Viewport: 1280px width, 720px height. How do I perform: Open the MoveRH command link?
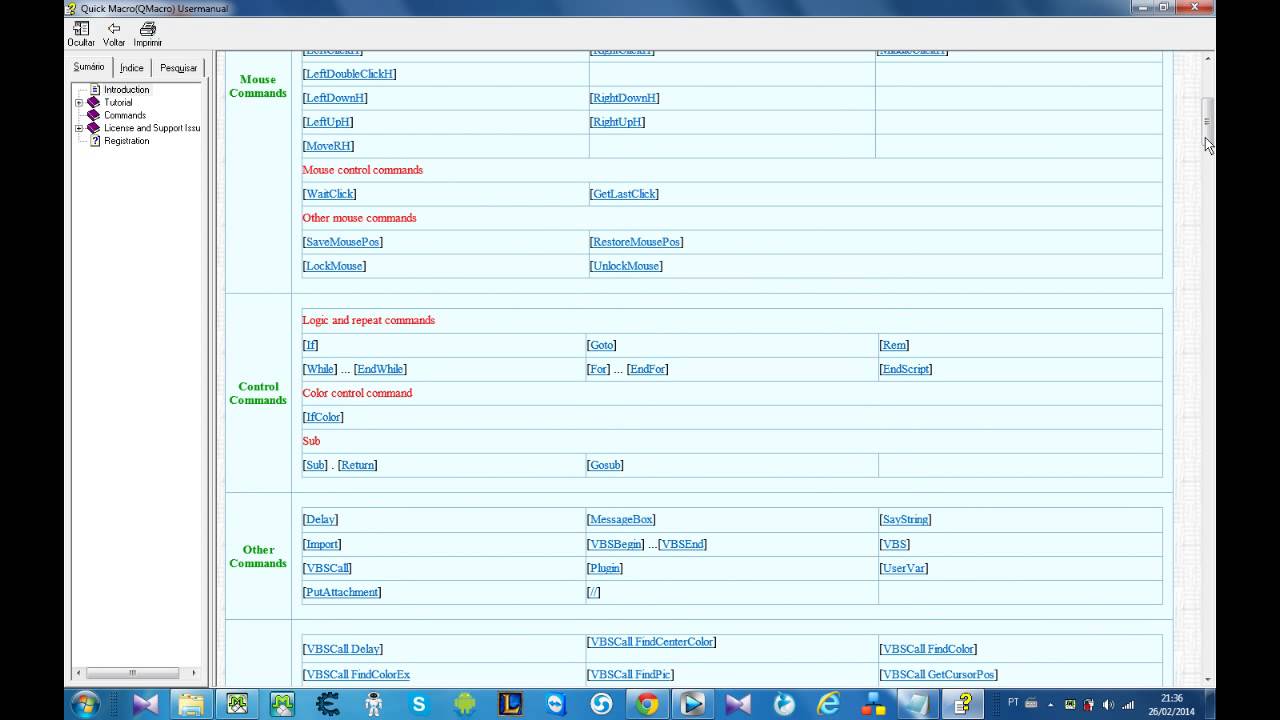(x=328, y=146)
